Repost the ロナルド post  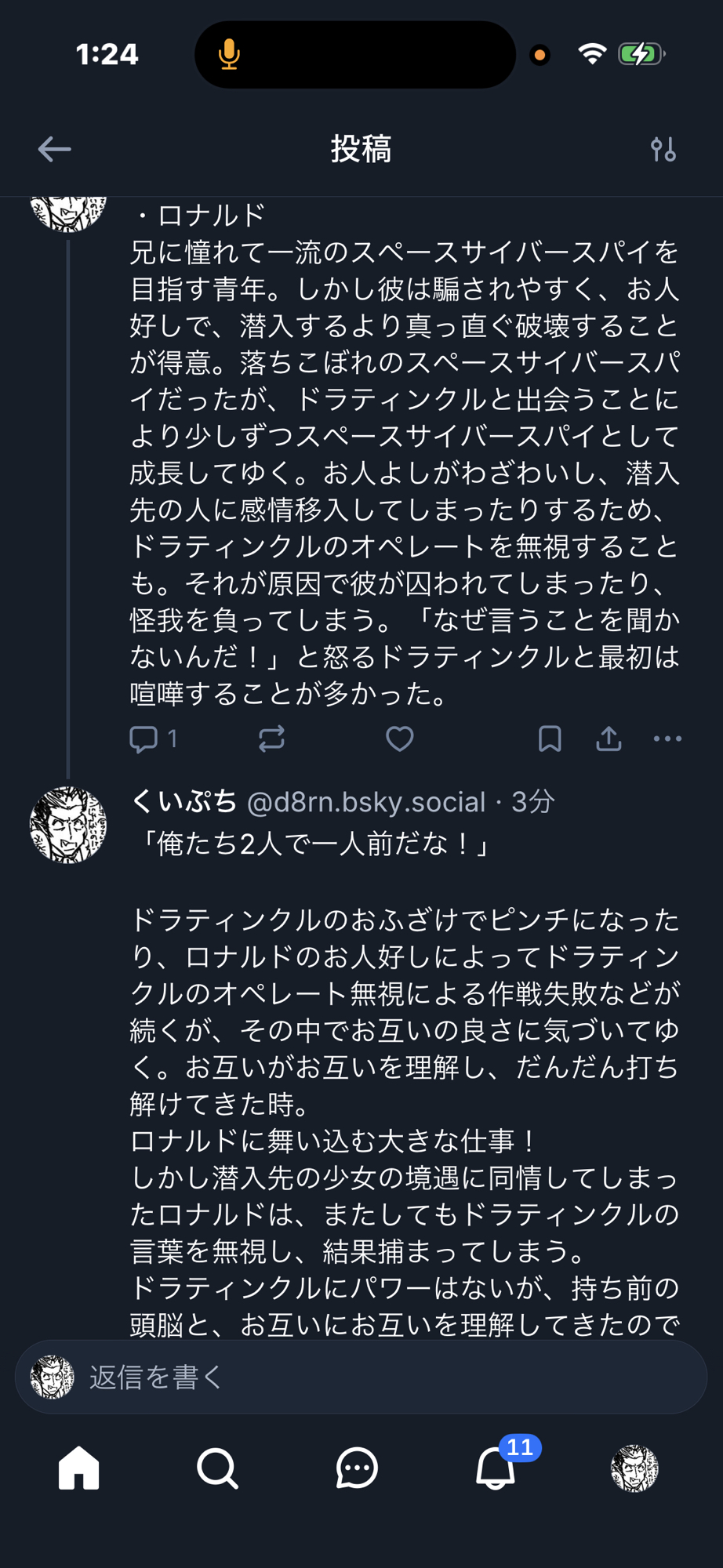pyautogui.click(x=271, y=739)
